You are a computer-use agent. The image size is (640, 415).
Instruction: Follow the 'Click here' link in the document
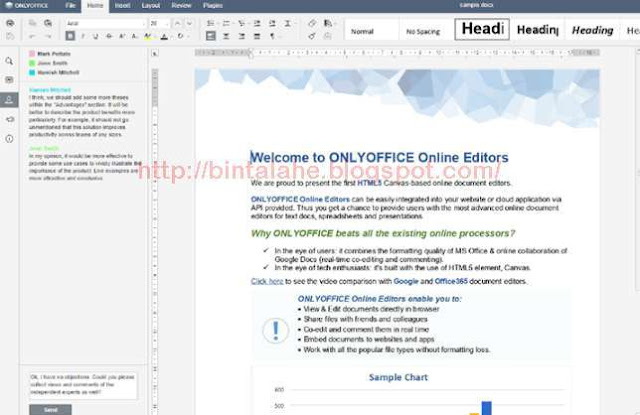(267, 281)
